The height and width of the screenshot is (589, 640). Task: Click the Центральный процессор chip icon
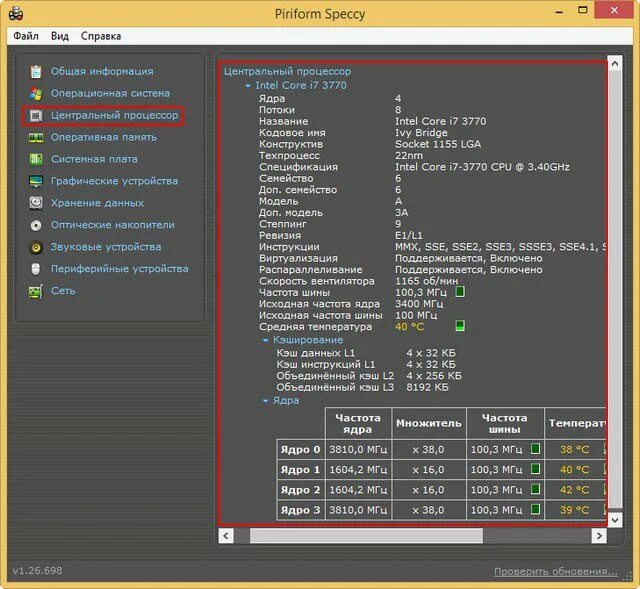click(x=36, y=116)
